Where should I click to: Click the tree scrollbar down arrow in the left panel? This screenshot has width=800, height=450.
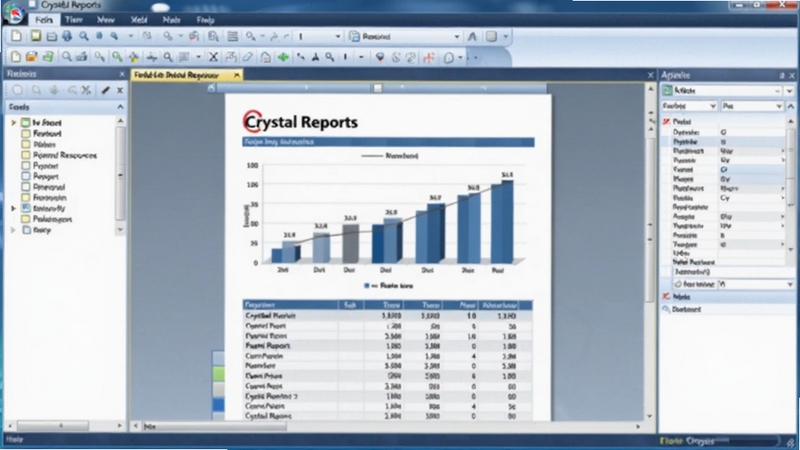120,230
